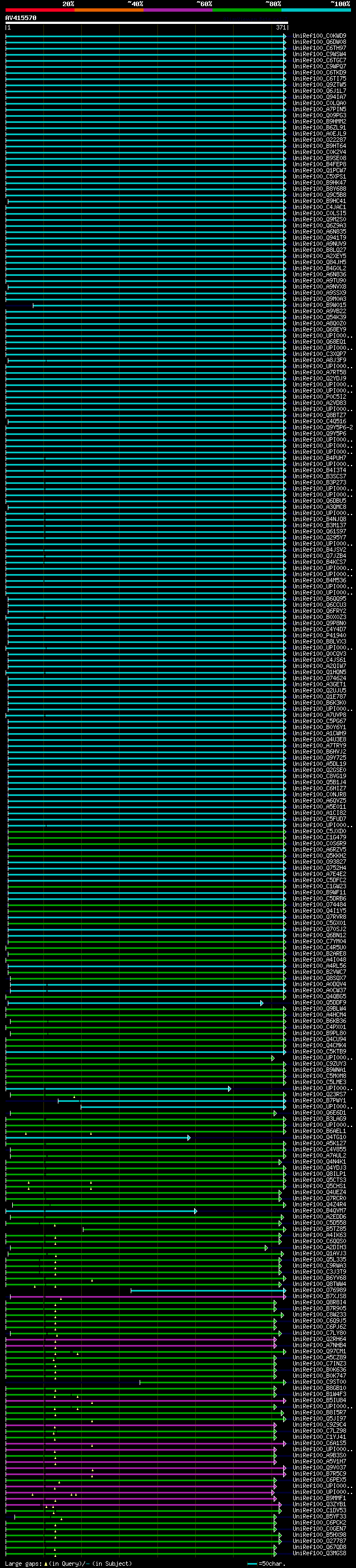Click the red 20% identity legend segment
Viewport: 356px width, 1568px height.
click(x=39, y=10)
